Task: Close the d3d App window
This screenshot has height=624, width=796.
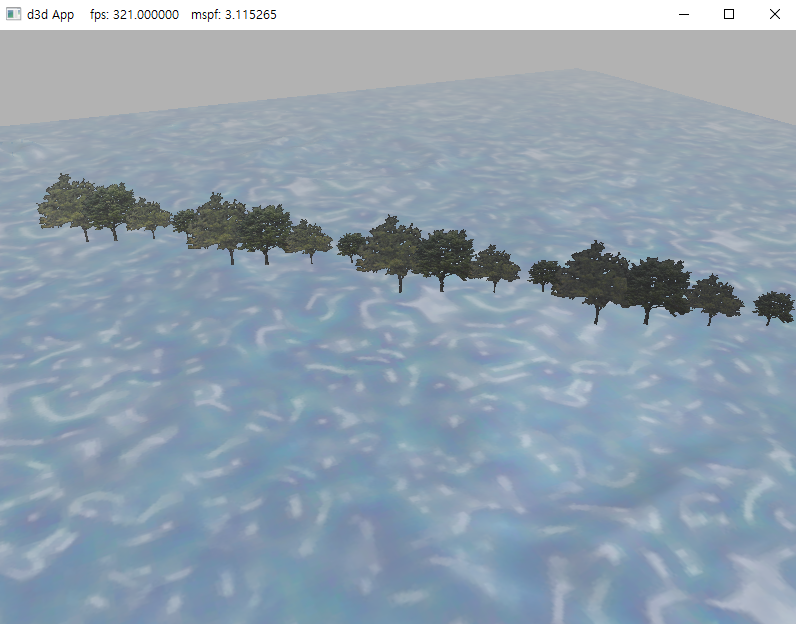Action: (774, 14)
